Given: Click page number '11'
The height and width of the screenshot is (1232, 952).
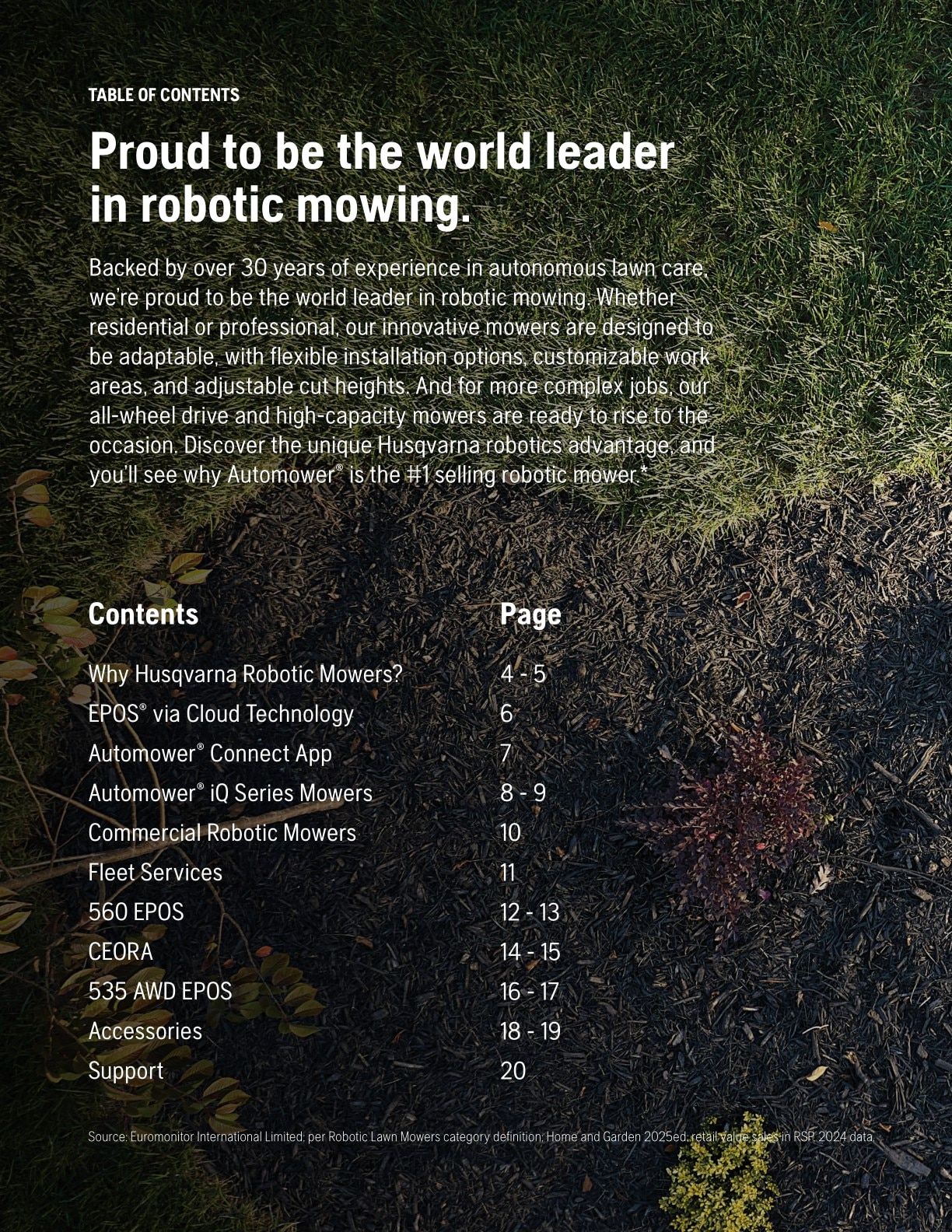Looking at the screenshot, I should click(508, 872).
